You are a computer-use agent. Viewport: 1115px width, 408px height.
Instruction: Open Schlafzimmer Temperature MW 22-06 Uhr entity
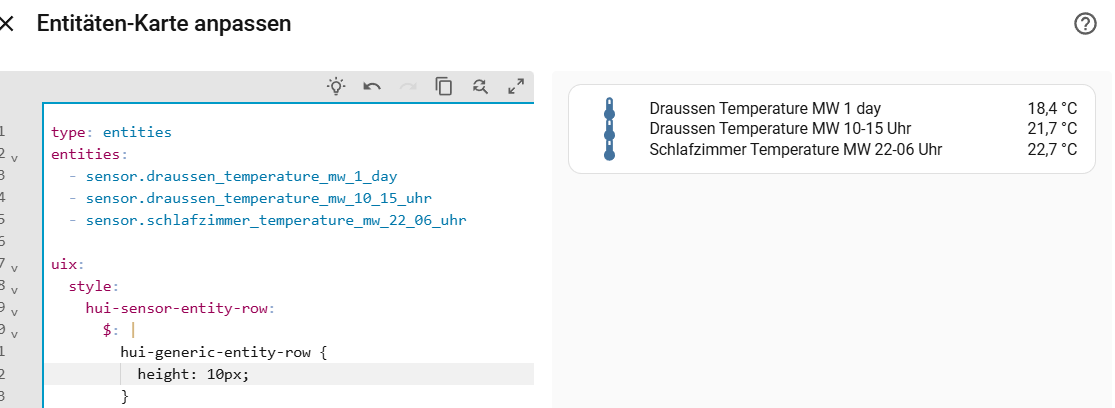pyautogui.click(x=796, y=150)
